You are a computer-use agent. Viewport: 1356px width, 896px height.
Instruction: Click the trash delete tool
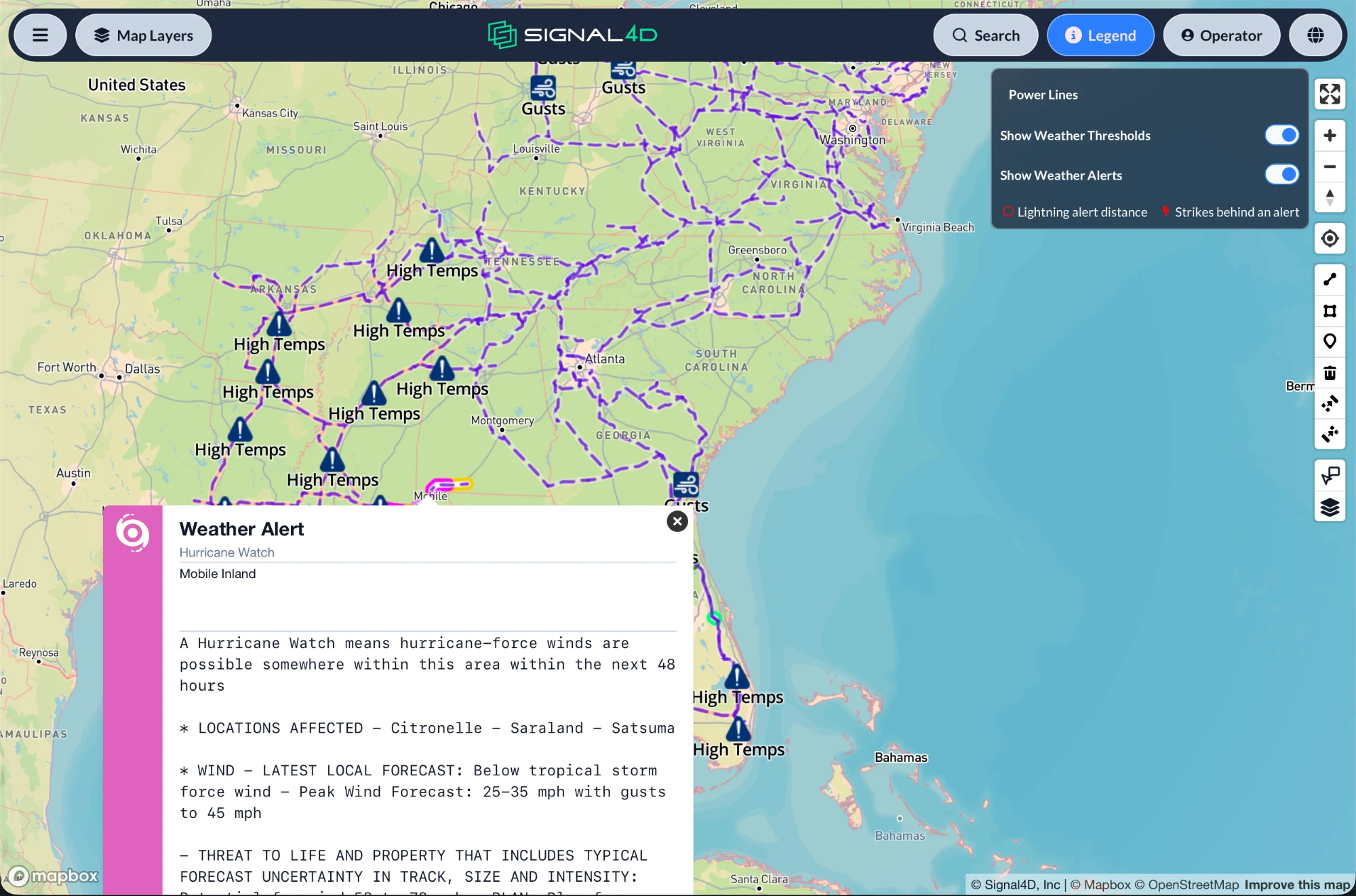point(1330,373)
